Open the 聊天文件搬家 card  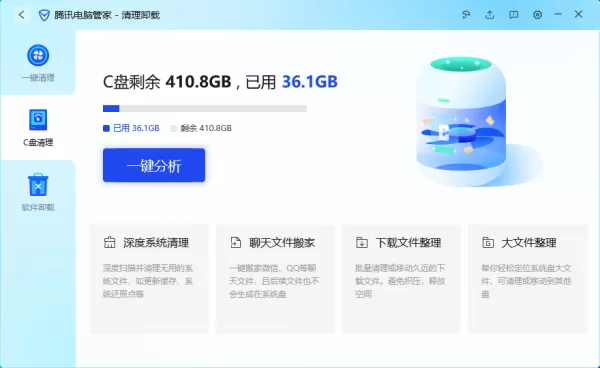point(275,279)
